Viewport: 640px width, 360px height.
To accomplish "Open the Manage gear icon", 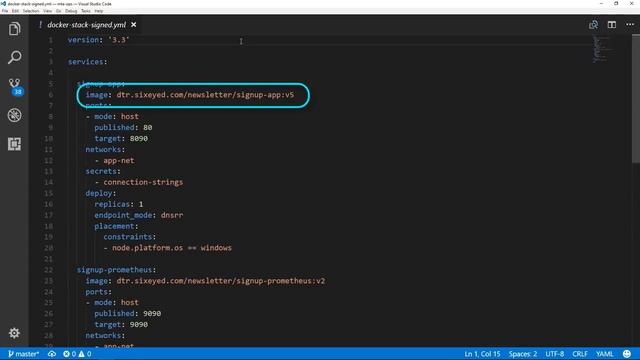I will pos(14,333).
